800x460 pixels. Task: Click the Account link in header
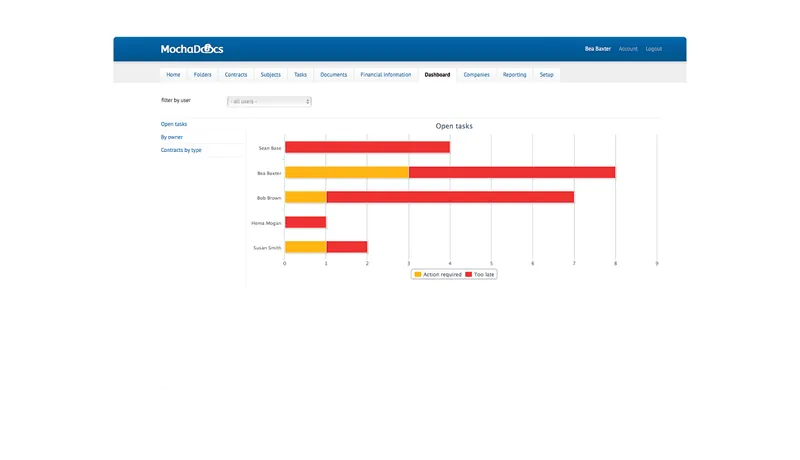click(x=628, y=49)
